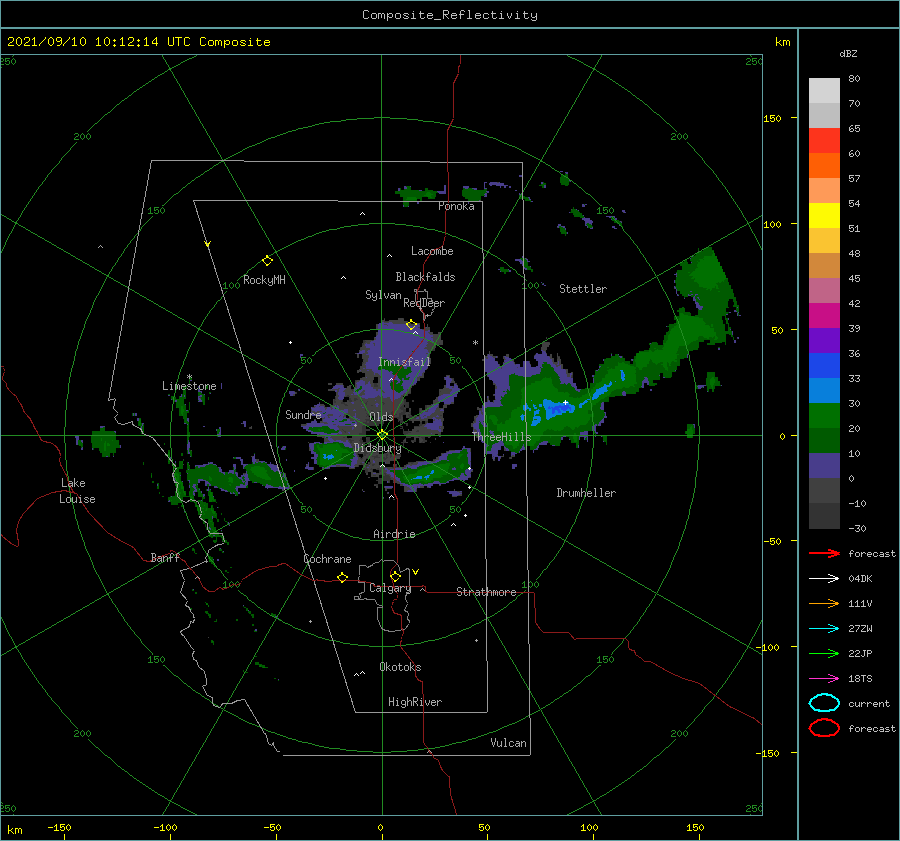Select the RockyMH label
The width and height of the screenshot is (900, 841).
click(264, 280)
